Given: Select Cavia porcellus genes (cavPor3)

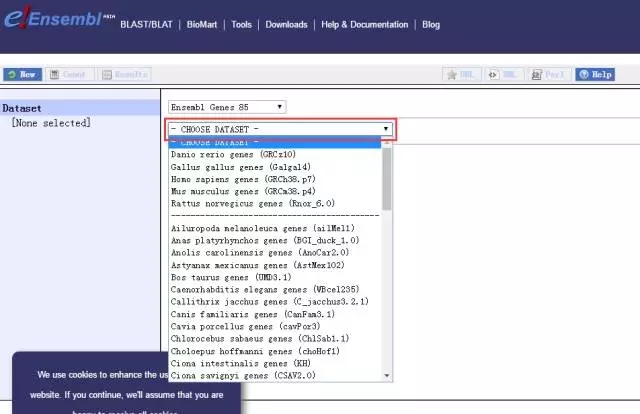Looking at the screenshot, I should 274,327.
